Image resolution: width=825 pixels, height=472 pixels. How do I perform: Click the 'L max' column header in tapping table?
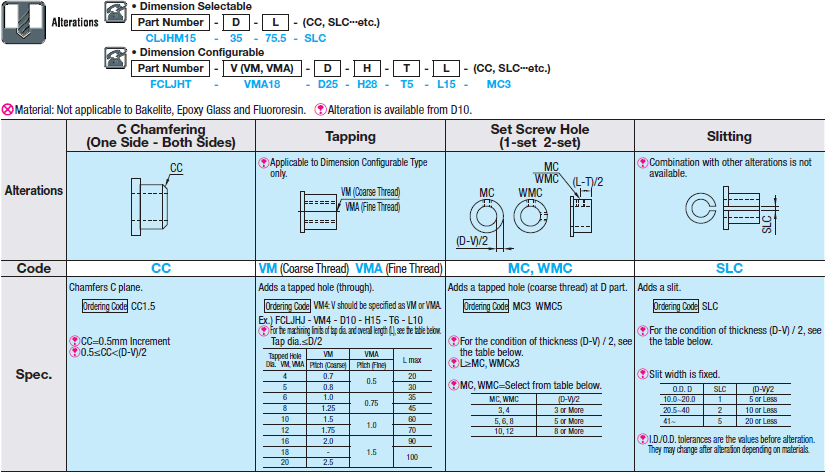tap(412, 360)
